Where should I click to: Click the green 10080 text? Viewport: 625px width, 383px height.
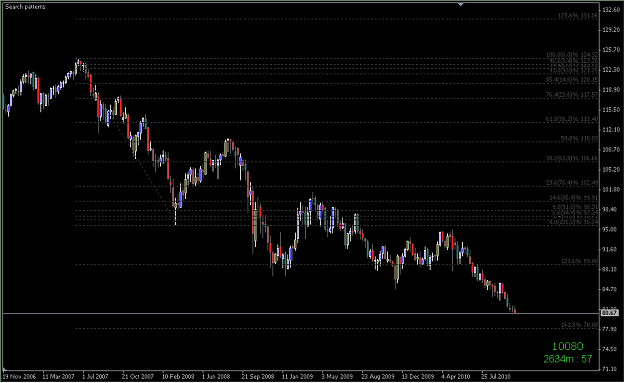(568, 346)
